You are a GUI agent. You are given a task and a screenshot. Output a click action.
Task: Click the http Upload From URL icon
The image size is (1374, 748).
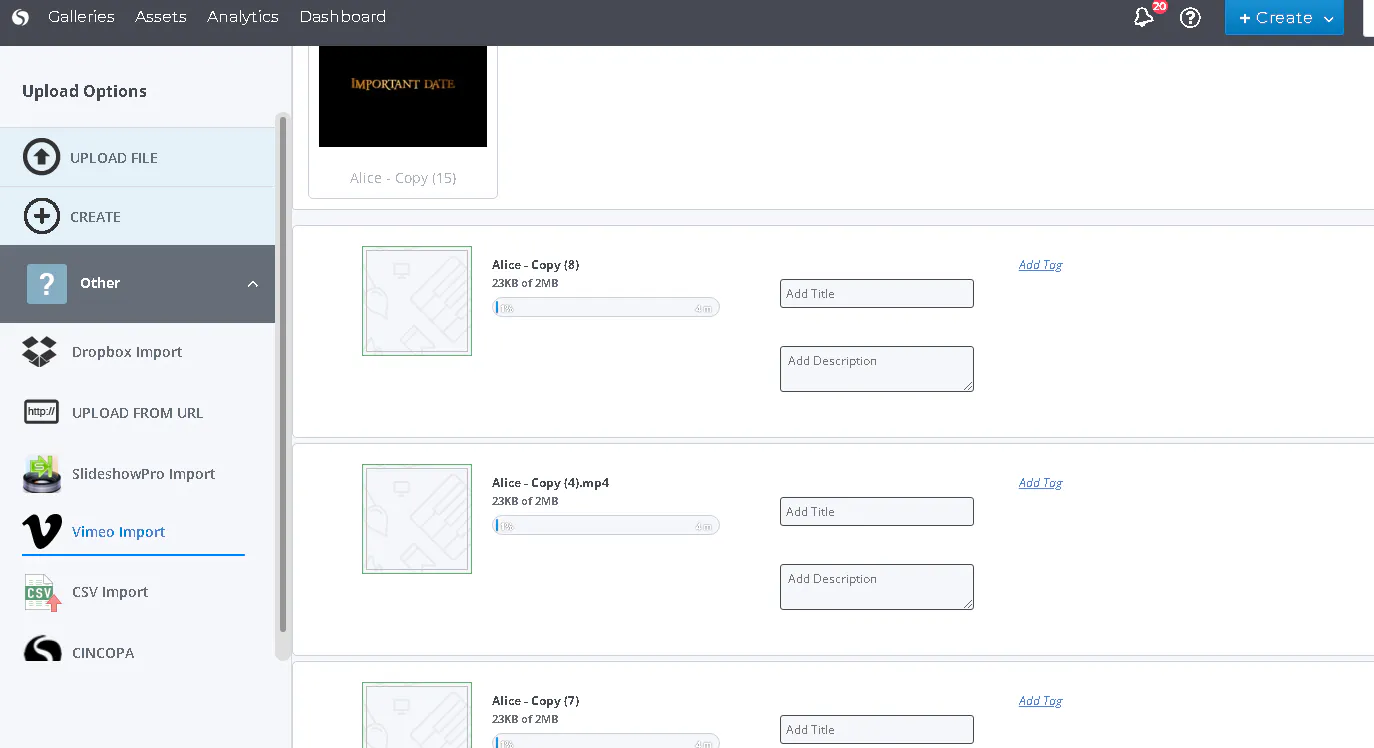(x=41, y=412)
